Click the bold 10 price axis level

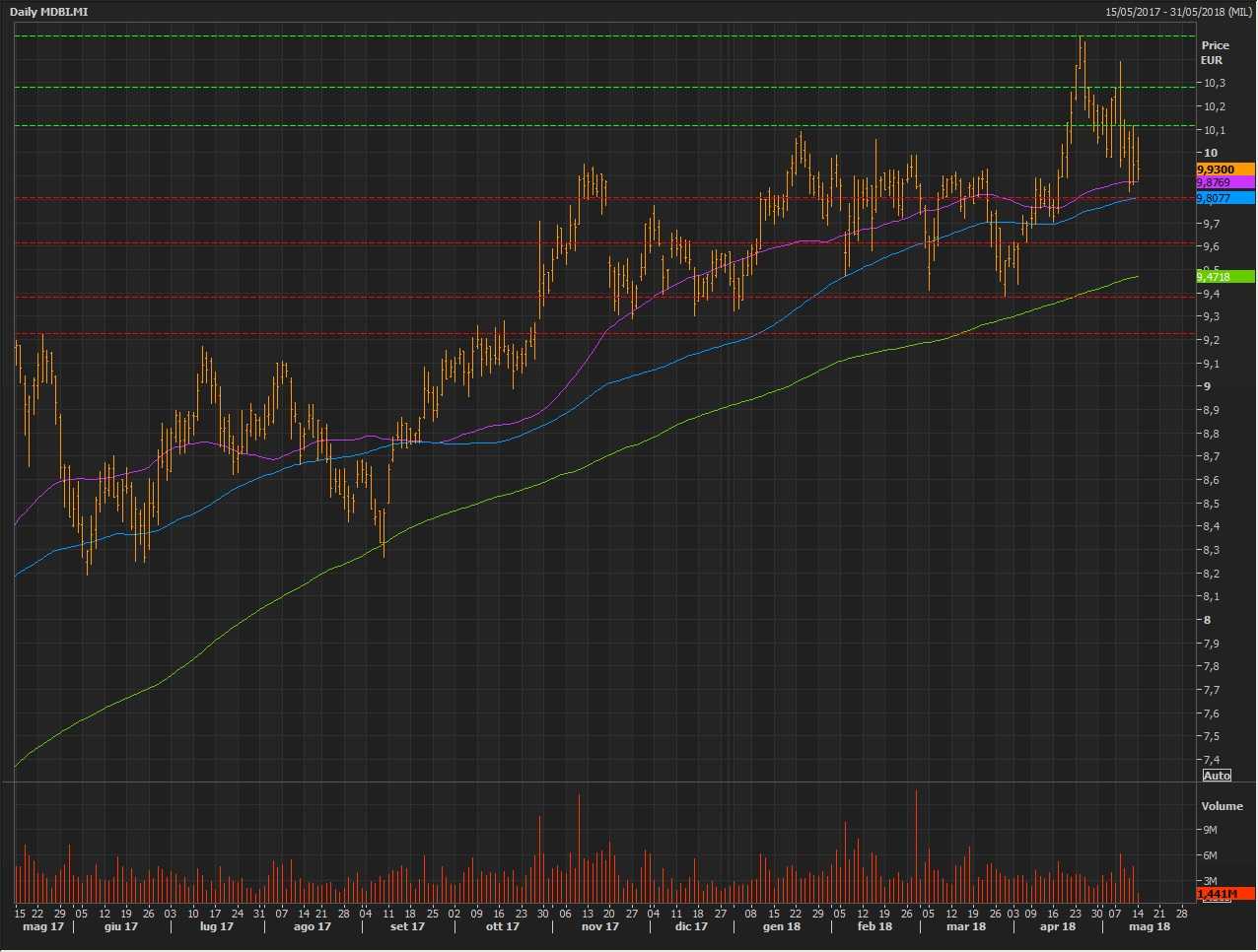tap(1211, 153)
